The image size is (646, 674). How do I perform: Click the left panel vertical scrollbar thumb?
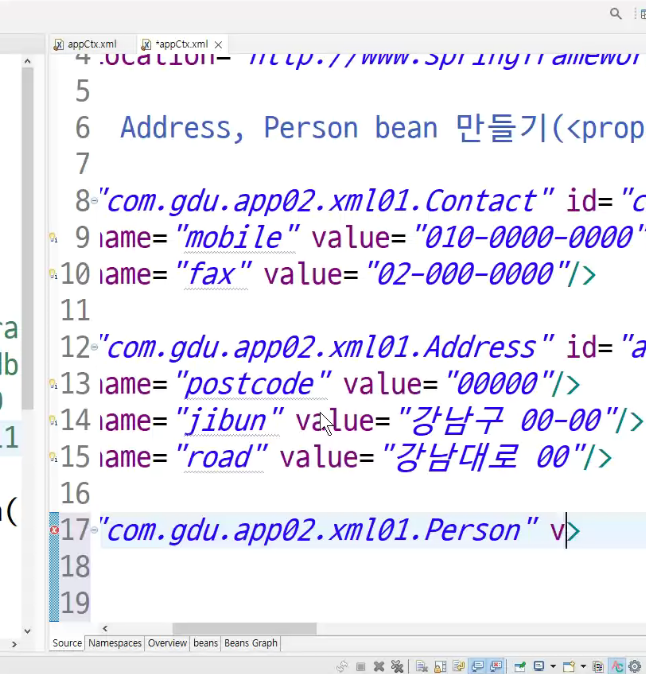(x=28, y=239)
